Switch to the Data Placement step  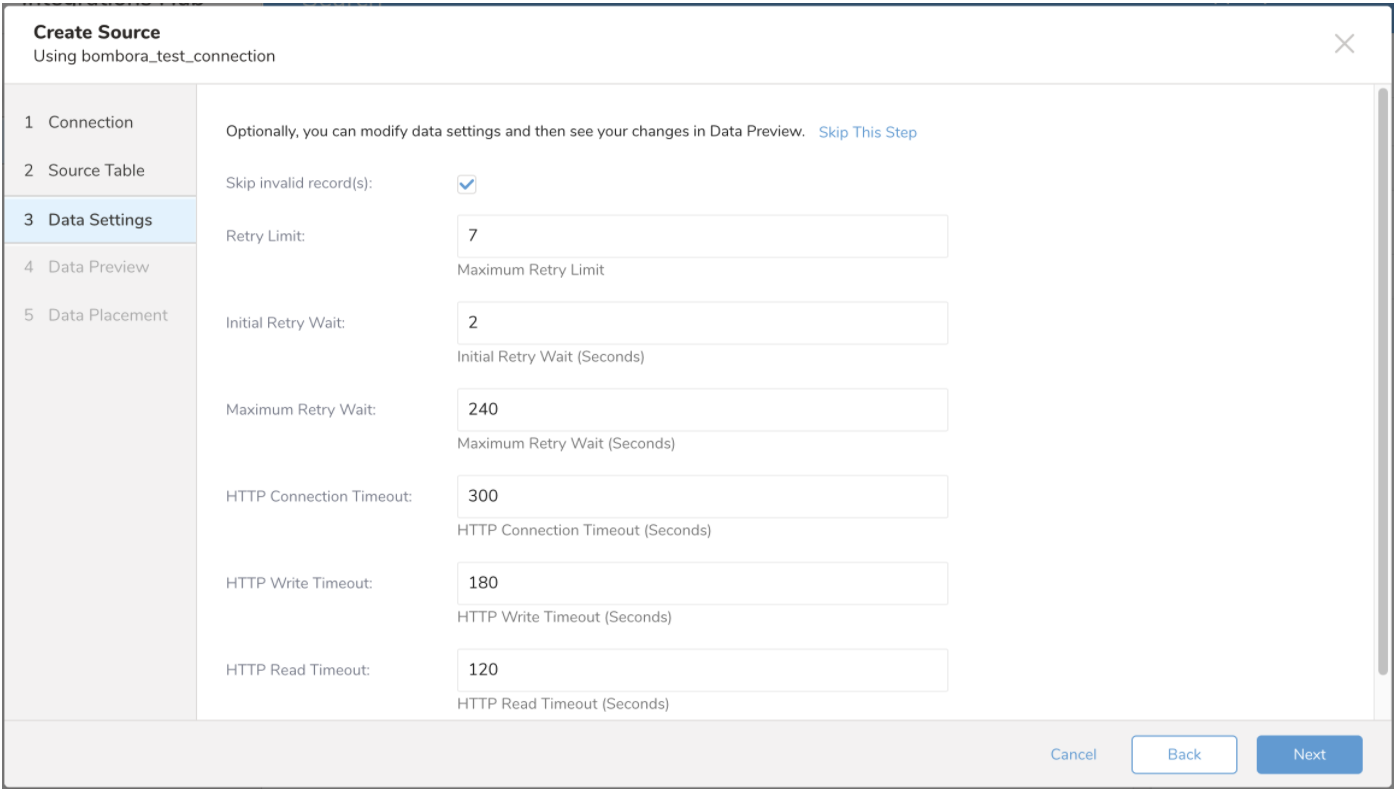tap(107, 315)
